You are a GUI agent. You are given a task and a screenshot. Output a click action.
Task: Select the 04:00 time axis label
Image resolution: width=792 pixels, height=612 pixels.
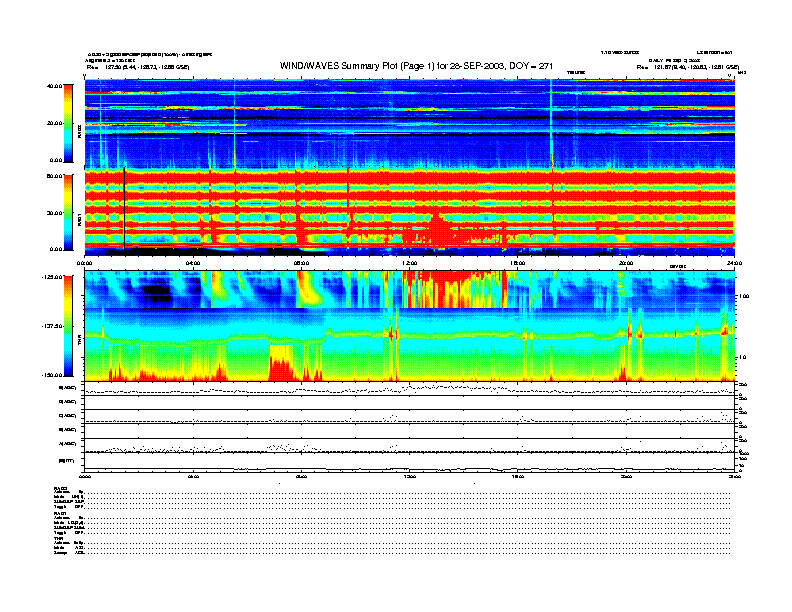coord(193,264)
